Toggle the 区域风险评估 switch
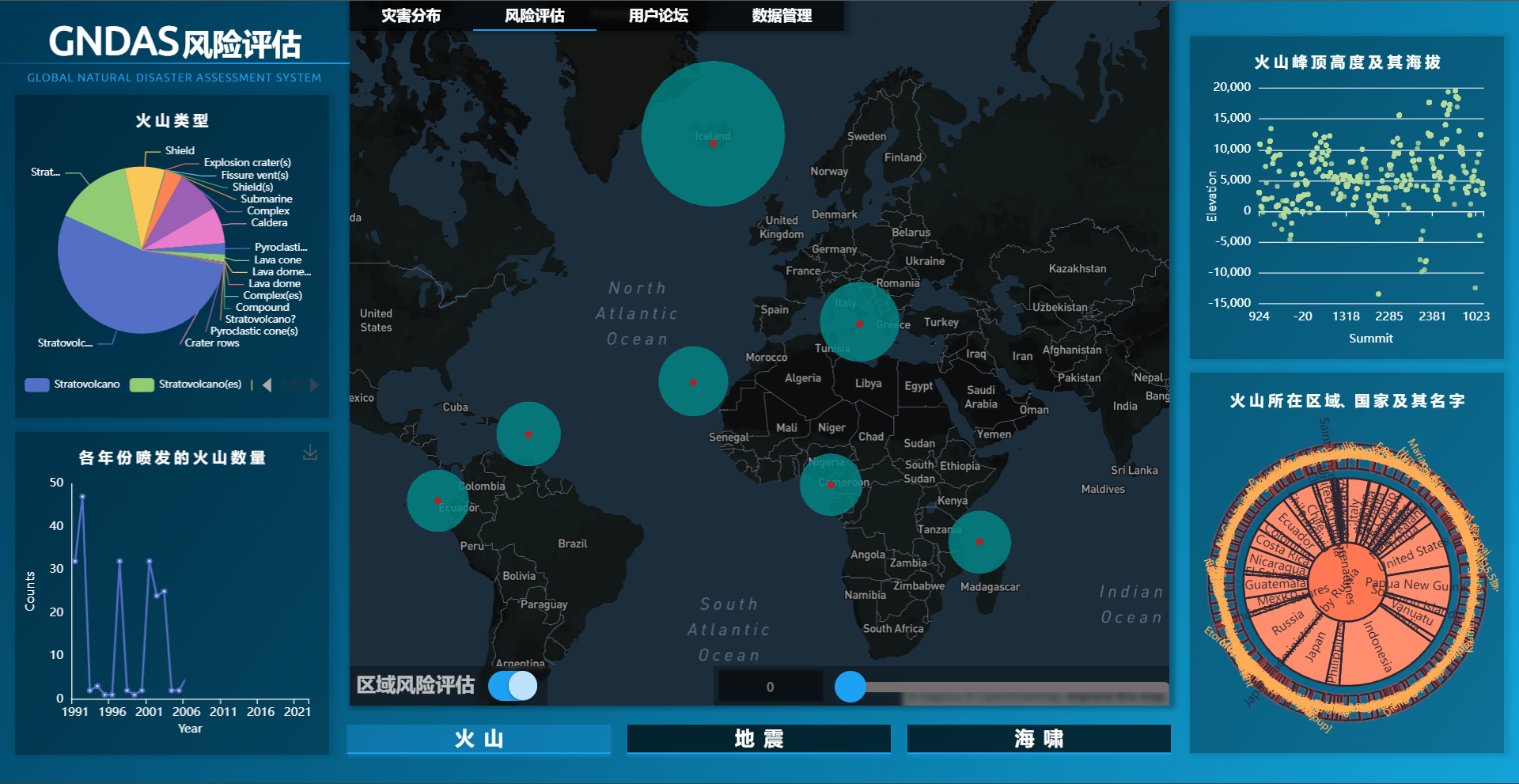Screen dimensions: 1519x784 coord(513,686)
